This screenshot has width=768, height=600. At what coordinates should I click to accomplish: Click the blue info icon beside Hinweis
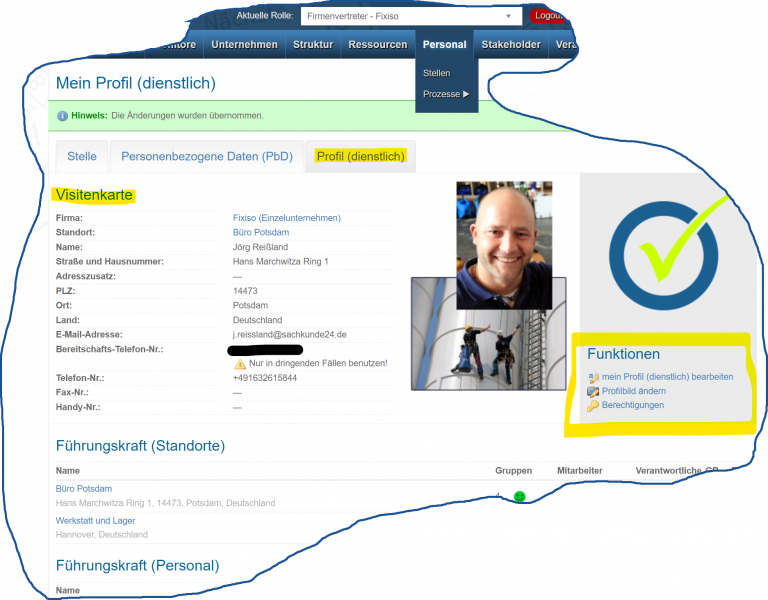point(63,116)
